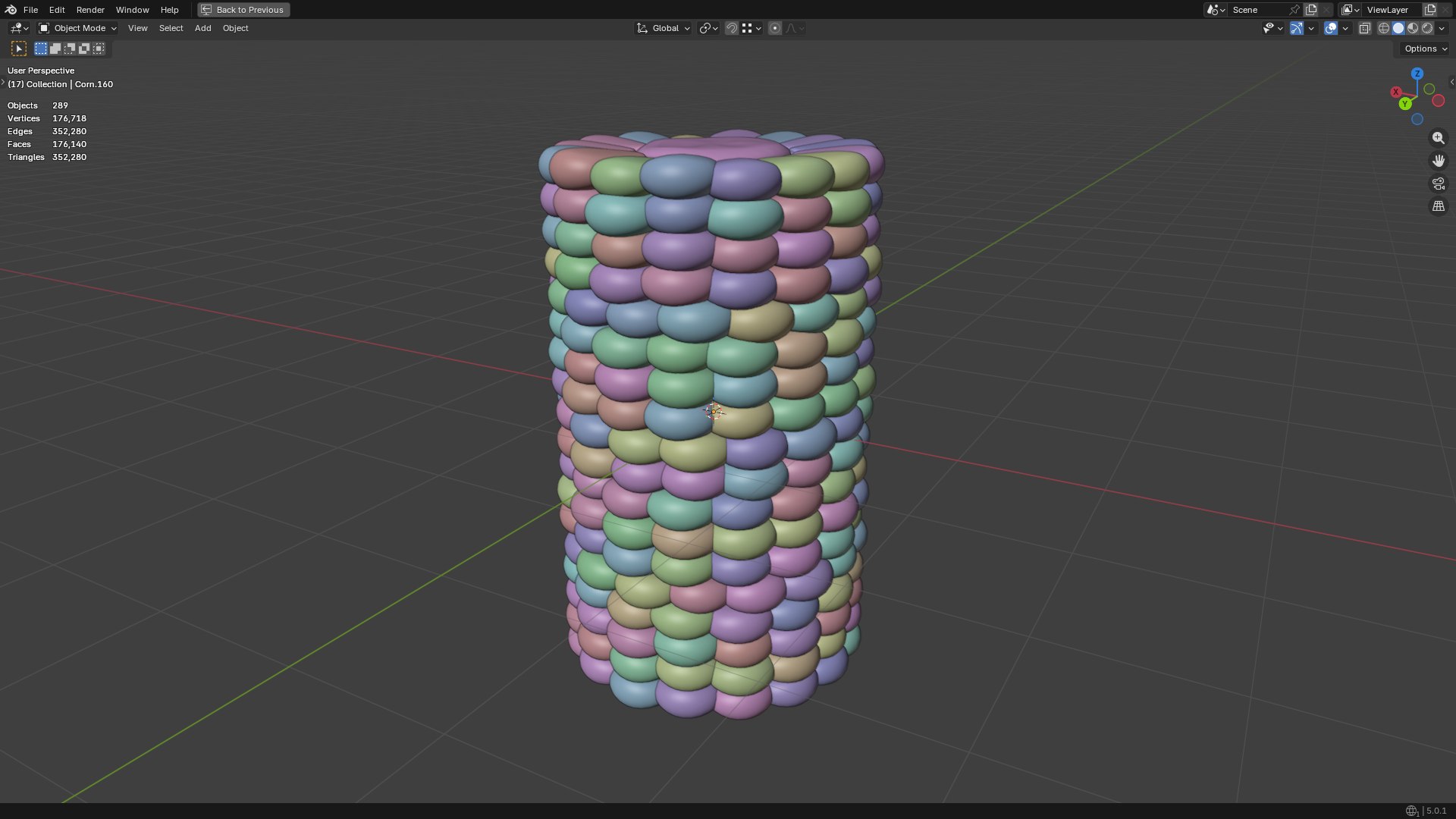This screenshot has height=819, width=1456.
Task: Click the pan view hand icon
Action: [x=1438, y=161]
